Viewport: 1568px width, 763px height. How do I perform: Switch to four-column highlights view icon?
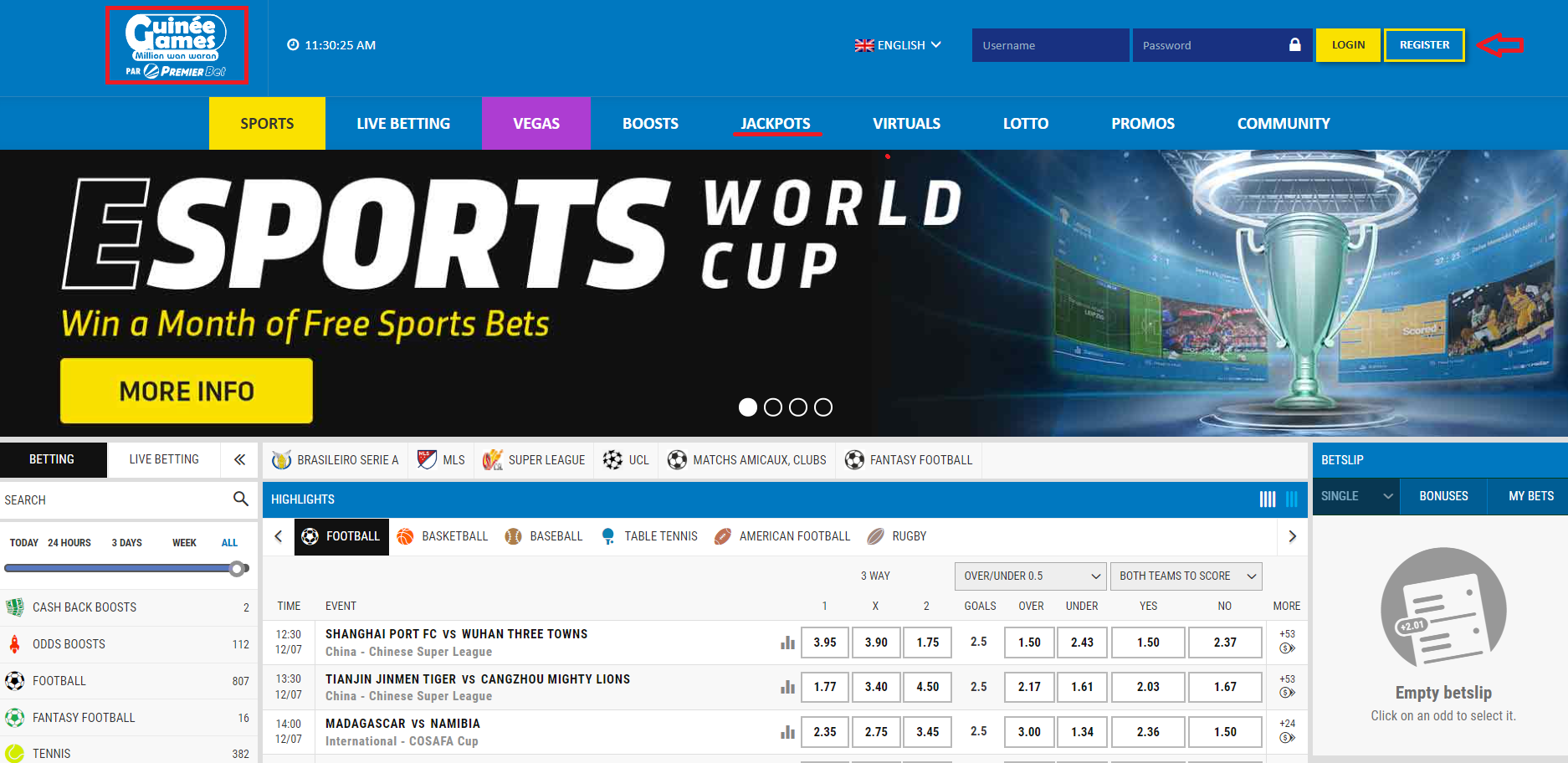pos(1268,499)
